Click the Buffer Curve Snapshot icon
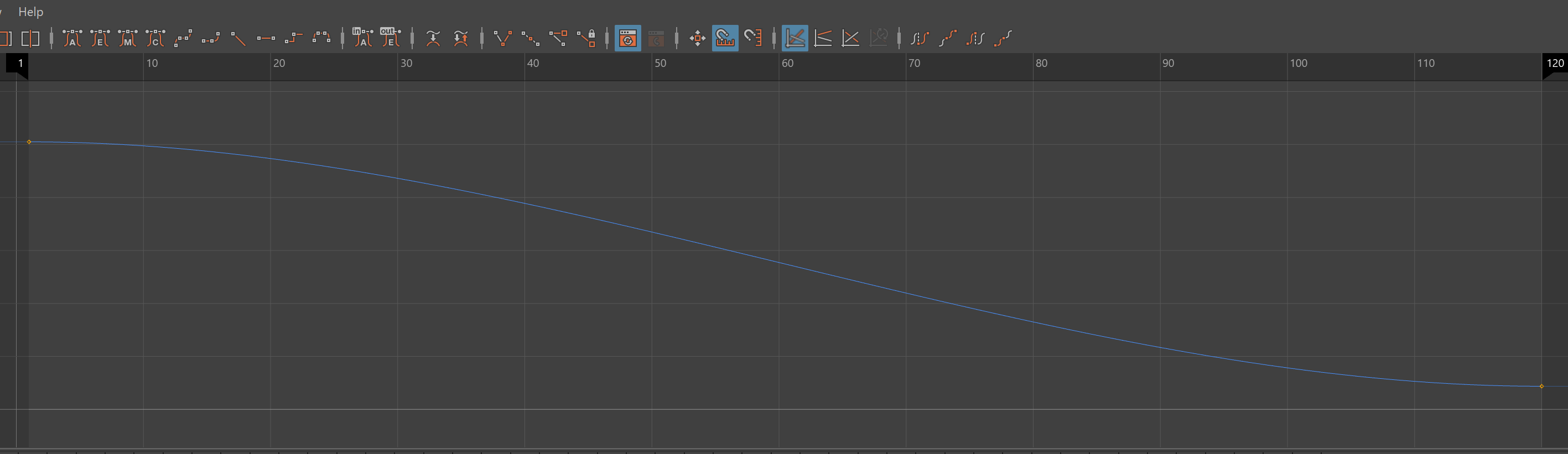This screenshot has height=454, width=1568. pyautogui.click(x=433, y=38)
